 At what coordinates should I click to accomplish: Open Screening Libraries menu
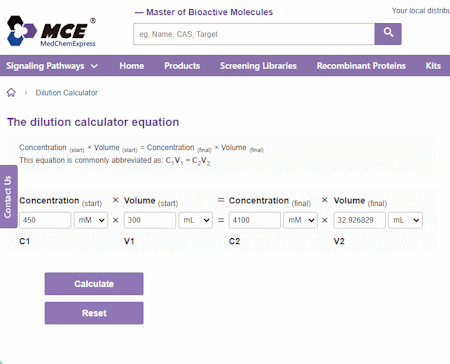tap(258, 66)
